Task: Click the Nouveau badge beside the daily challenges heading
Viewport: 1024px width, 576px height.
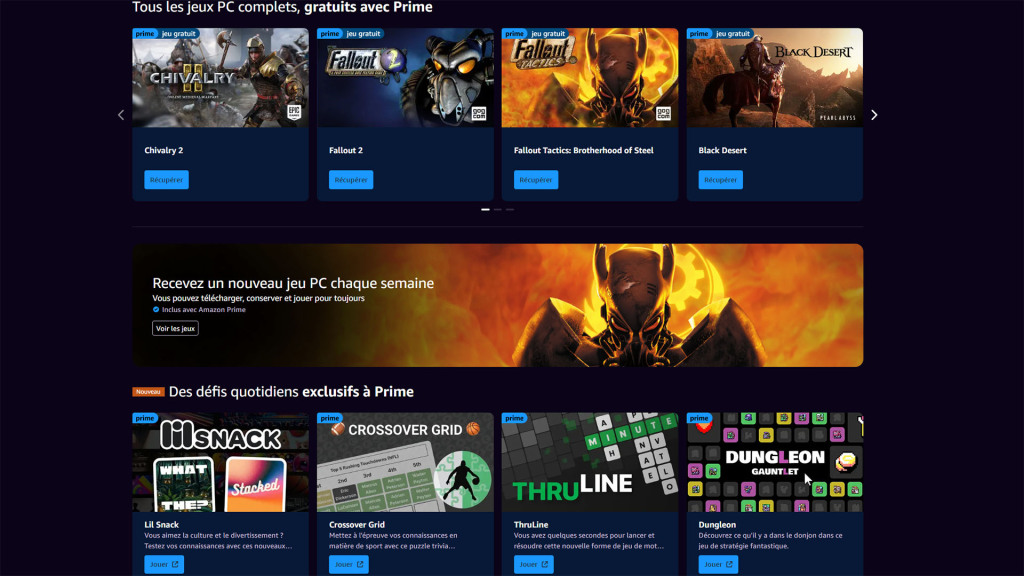Action: tap(148, 392)
